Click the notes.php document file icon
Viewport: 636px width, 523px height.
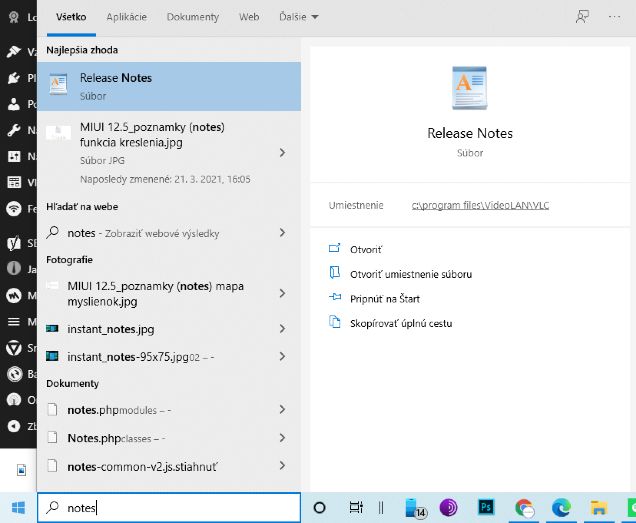(52, 409)
